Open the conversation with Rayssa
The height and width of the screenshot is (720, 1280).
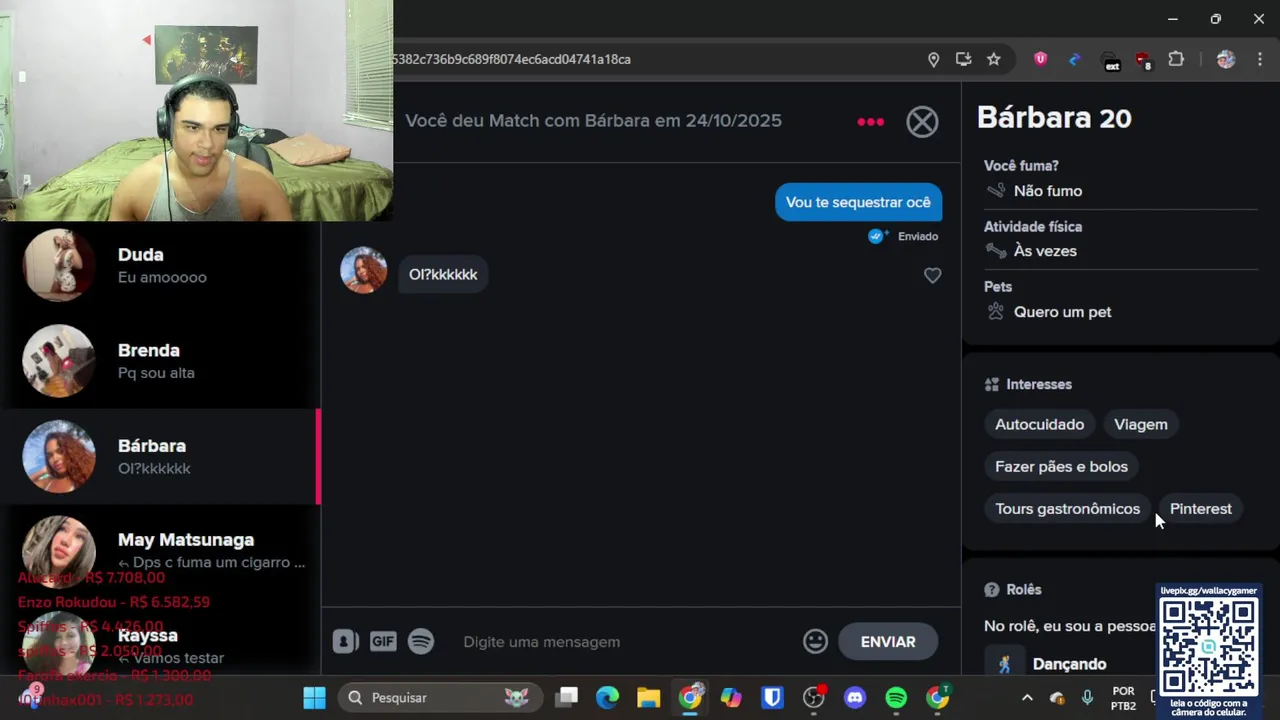160,642
